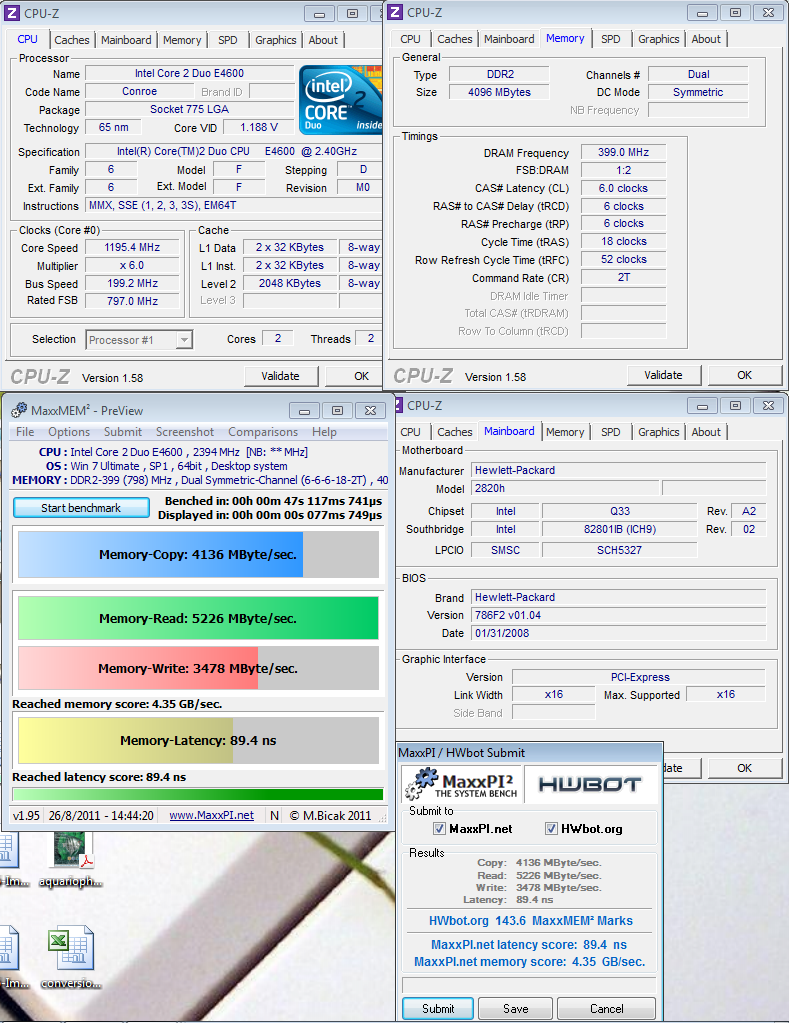
Task: Click the empty text field above Submit
Action: pos(529,984)
